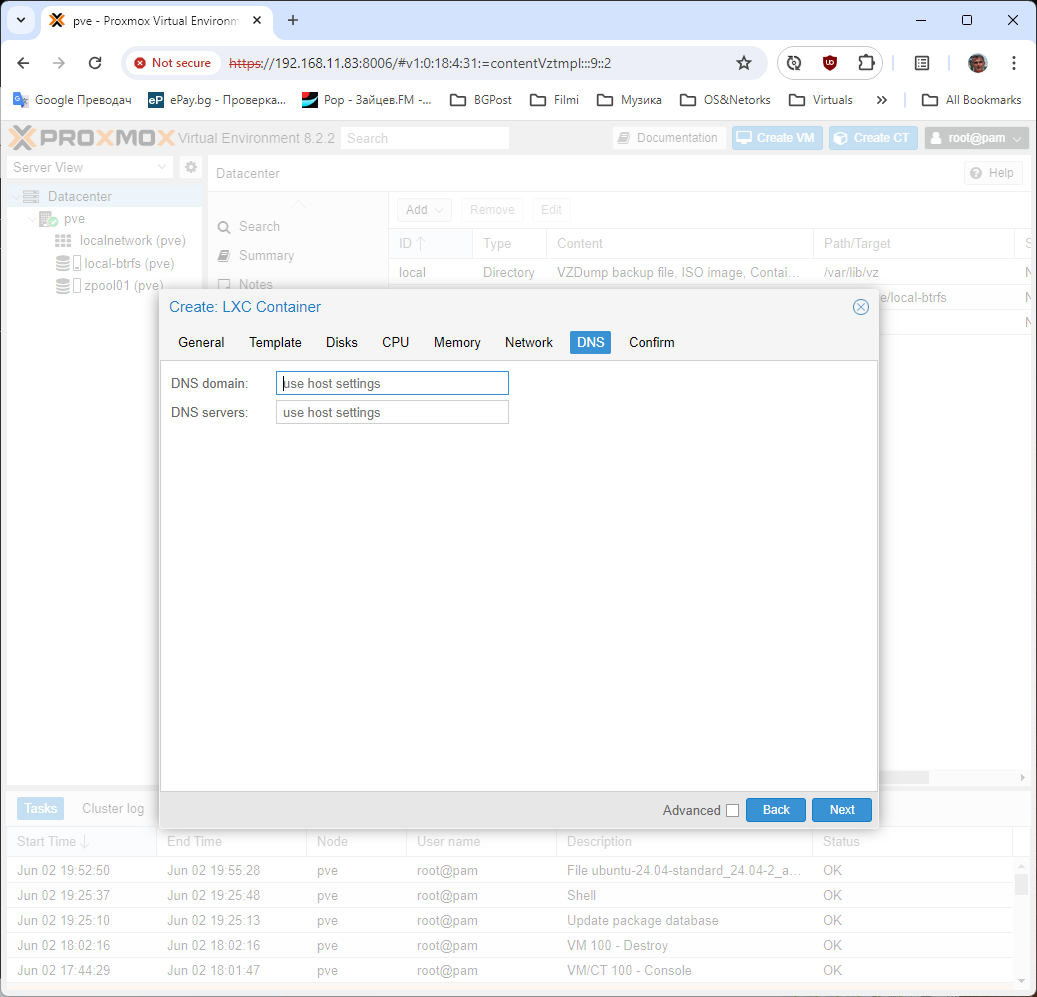Select zpool01 (pve) storage
Viewport: 1037px width, 997px height.
[123, 286]
